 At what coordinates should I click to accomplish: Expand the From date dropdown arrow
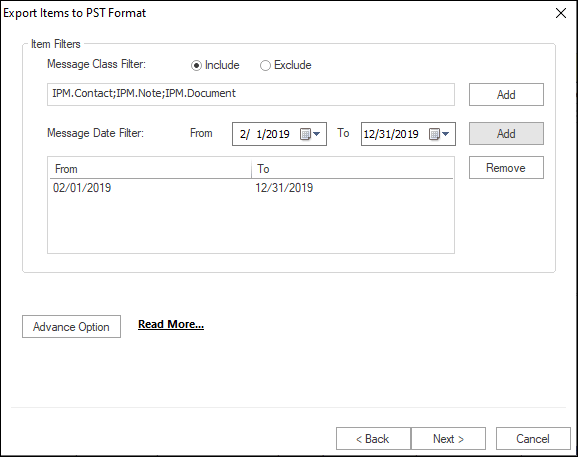(317, 134)
